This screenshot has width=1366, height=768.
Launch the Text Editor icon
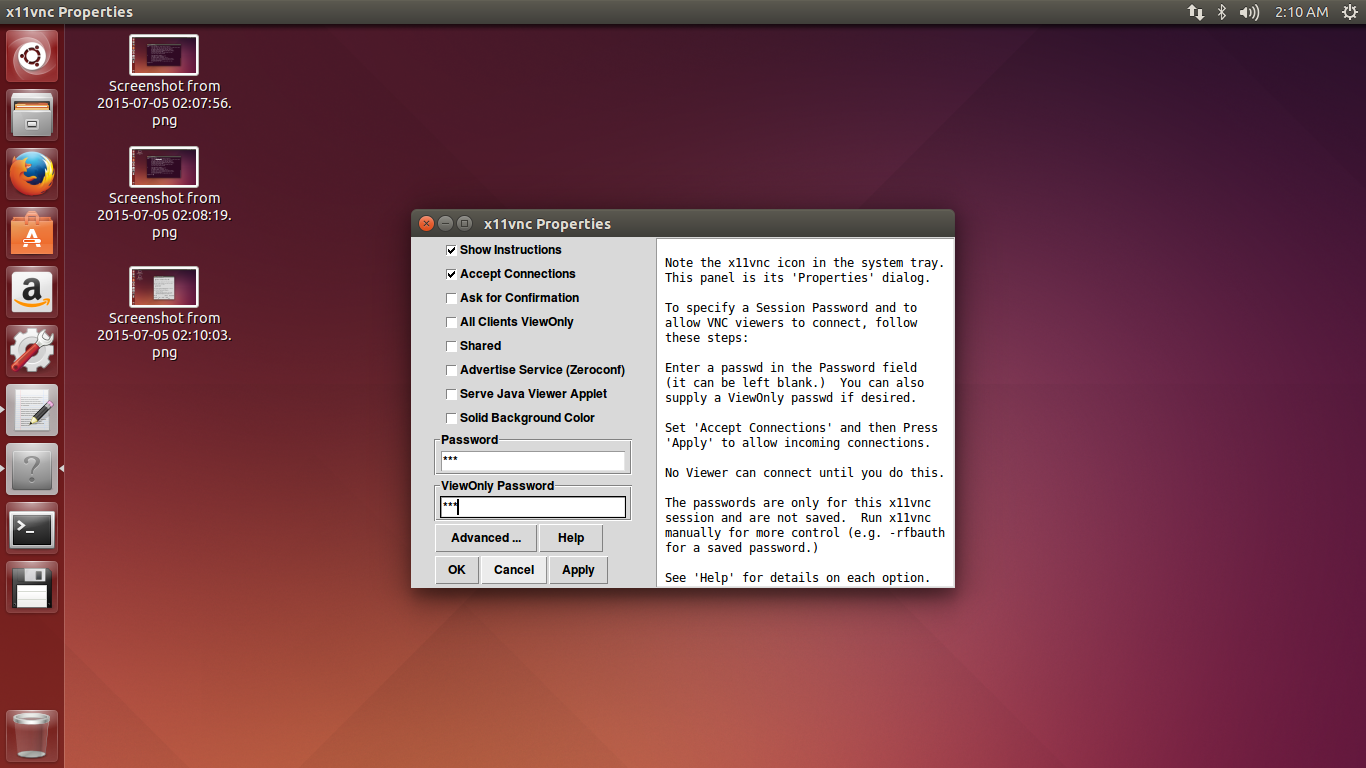point(33,410)
